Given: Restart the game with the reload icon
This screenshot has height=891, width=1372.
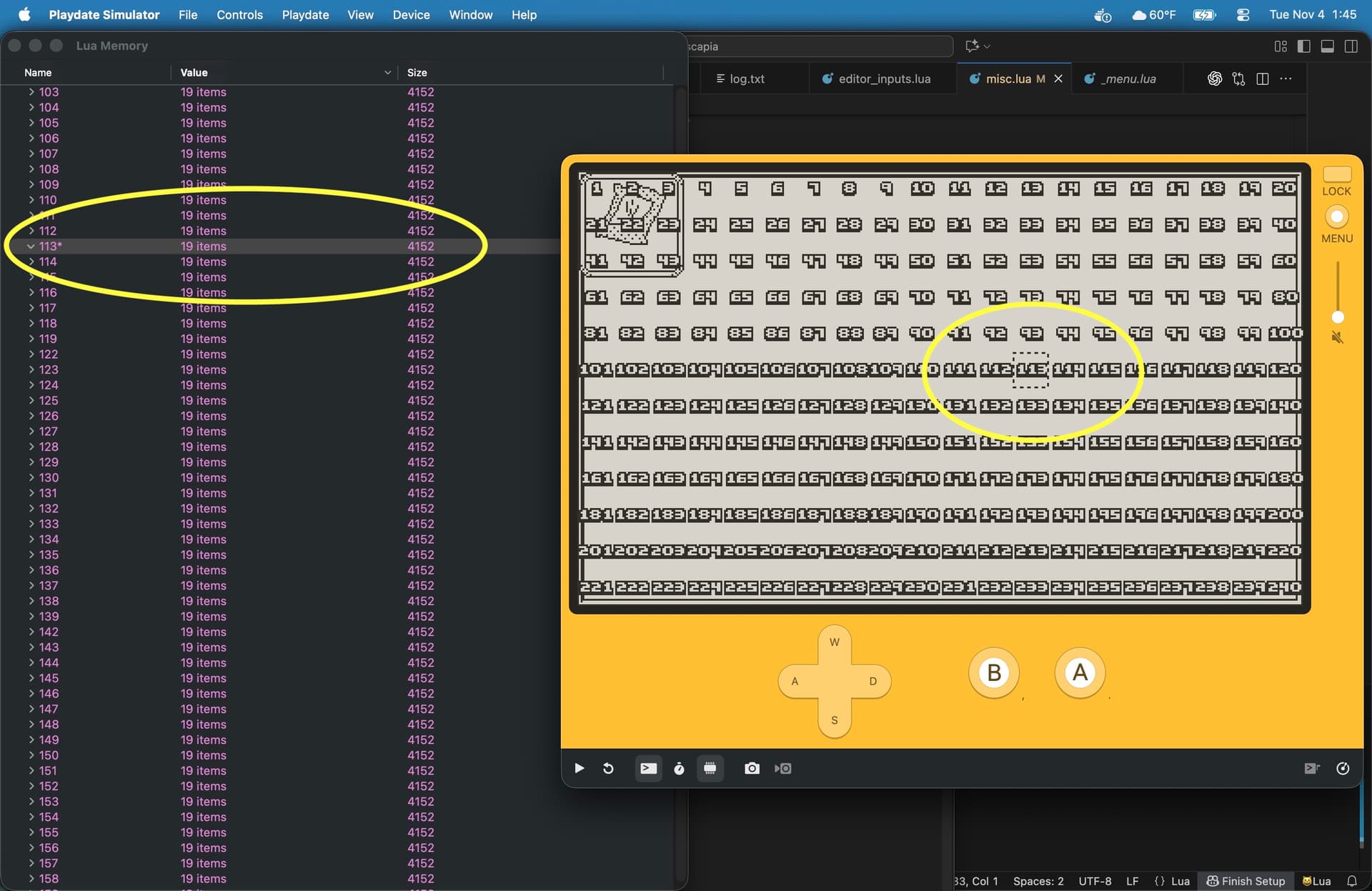Looking at the screenshot, I should pyautogui.click(x=608, y=768).
